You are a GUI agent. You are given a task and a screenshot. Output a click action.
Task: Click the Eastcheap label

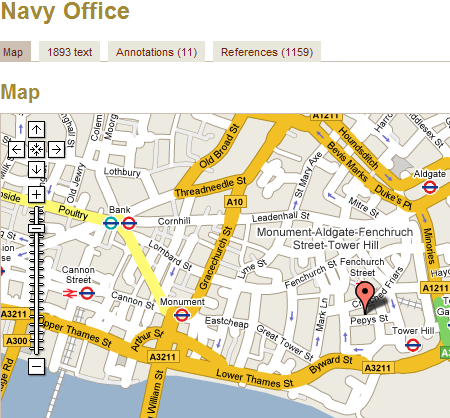[x=227, y=322]
